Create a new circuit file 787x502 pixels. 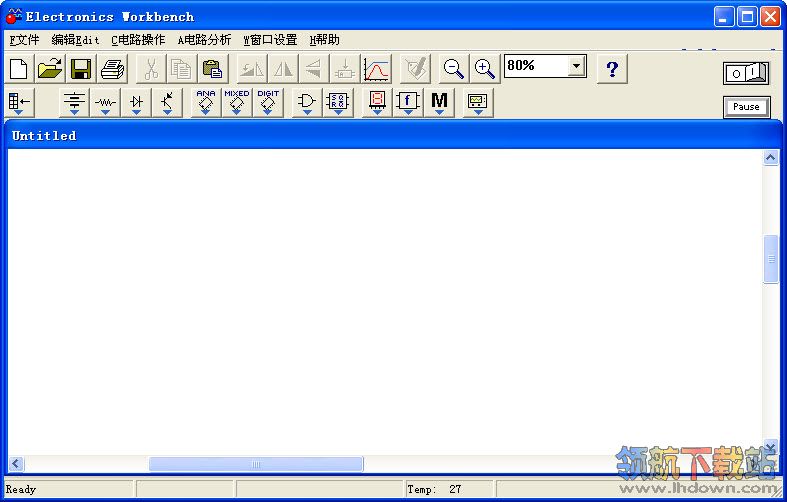(x=19, y=69)
